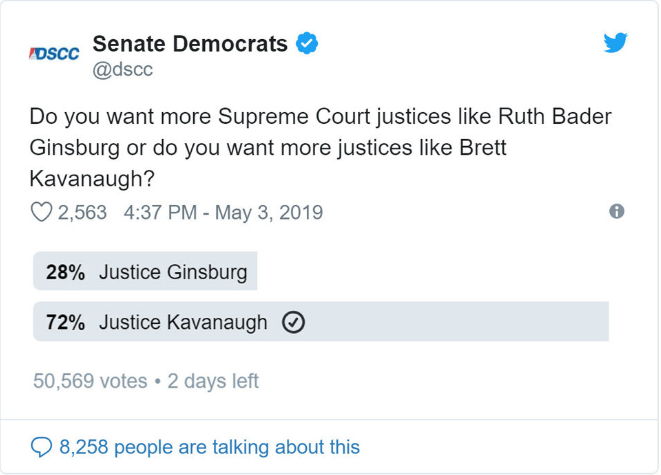661x475 pixels.
Task: Click the checkmark beside Justice Kavanaugh
Action: pos(294,322)
